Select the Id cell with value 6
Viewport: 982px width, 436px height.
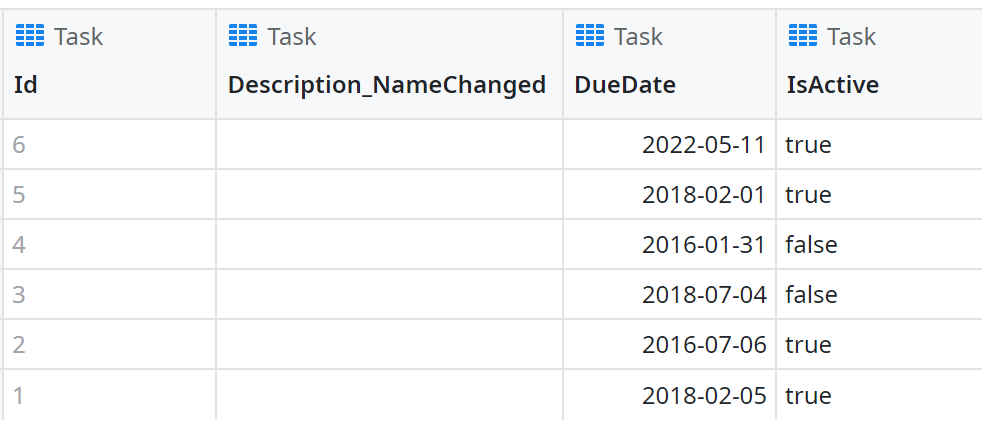(19, 145)
